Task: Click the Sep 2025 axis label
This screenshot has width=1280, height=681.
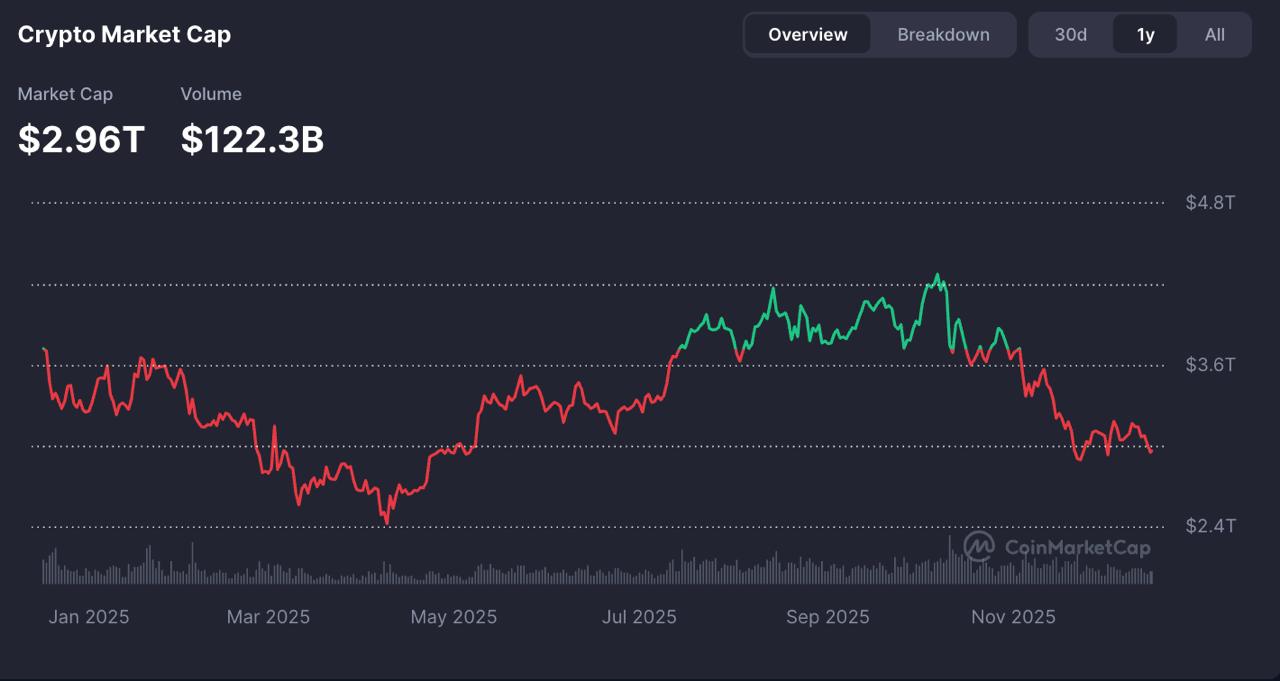Action: 827,617
